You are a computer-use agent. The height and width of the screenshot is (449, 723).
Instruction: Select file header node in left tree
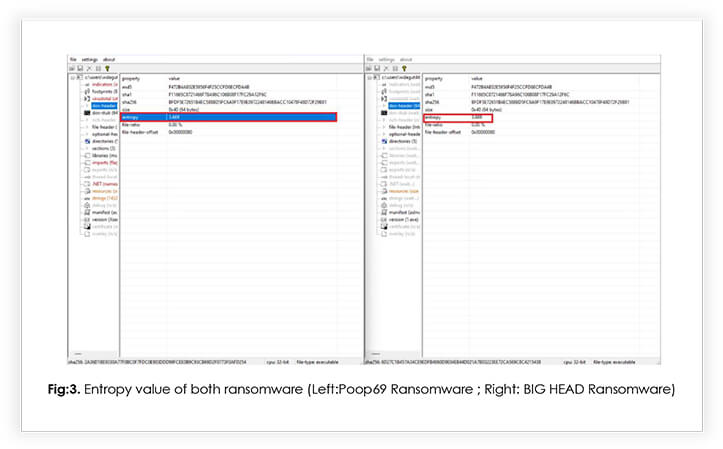(105, 127)
